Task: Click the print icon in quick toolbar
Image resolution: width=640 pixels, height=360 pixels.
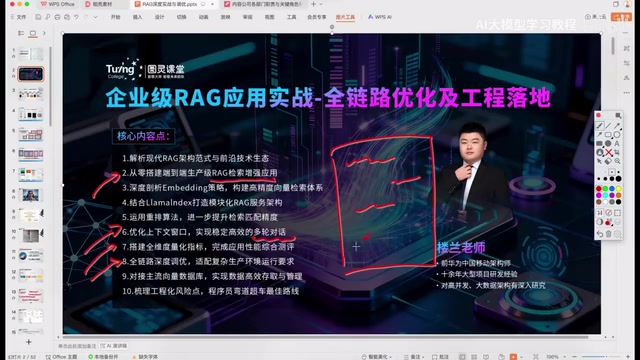Action: click(x=57, y=17)
